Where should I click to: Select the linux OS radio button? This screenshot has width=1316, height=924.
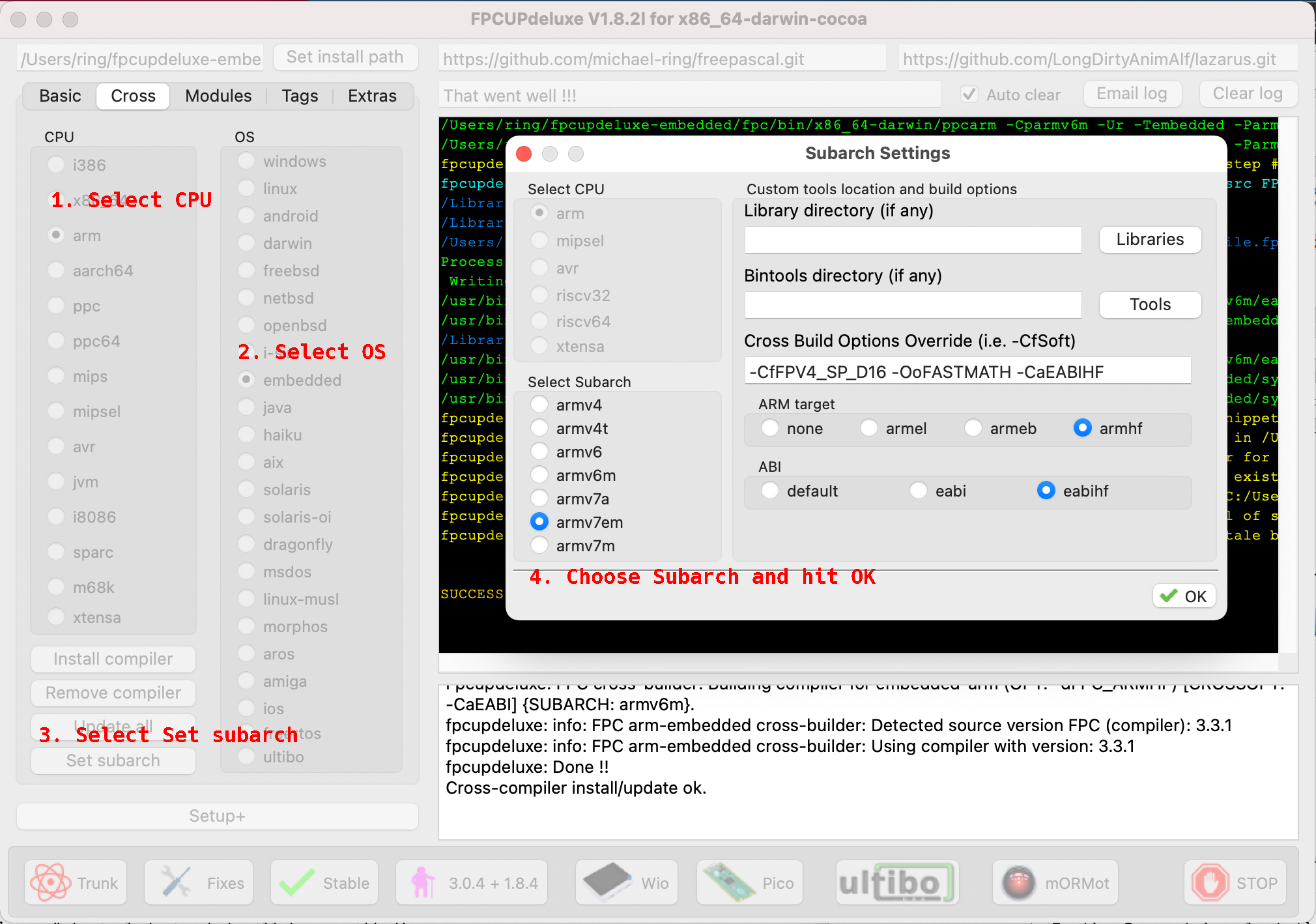pos(246,188)
